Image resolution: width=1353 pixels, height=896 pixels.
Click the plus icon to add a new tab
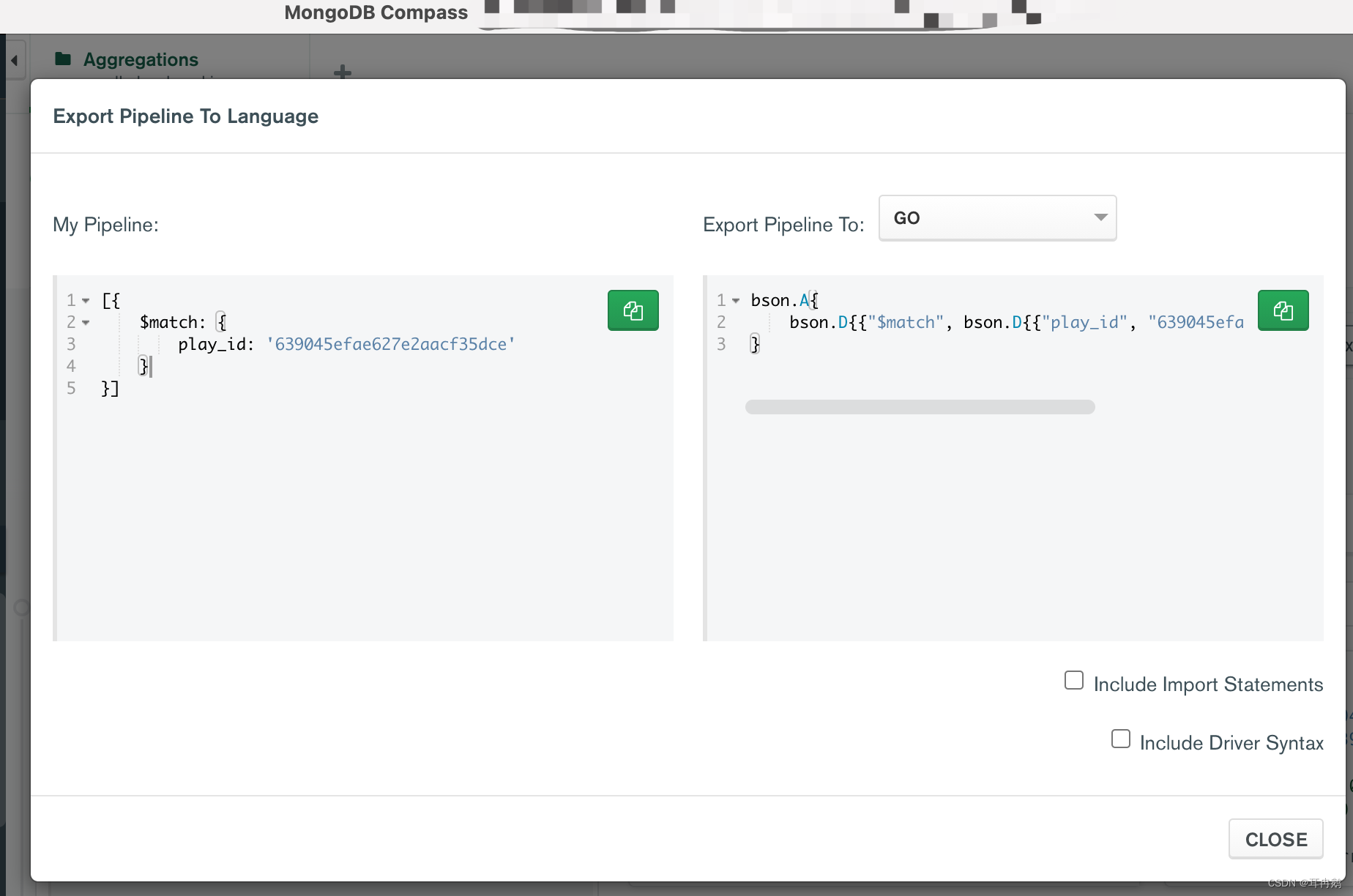(x=341, y=72)
